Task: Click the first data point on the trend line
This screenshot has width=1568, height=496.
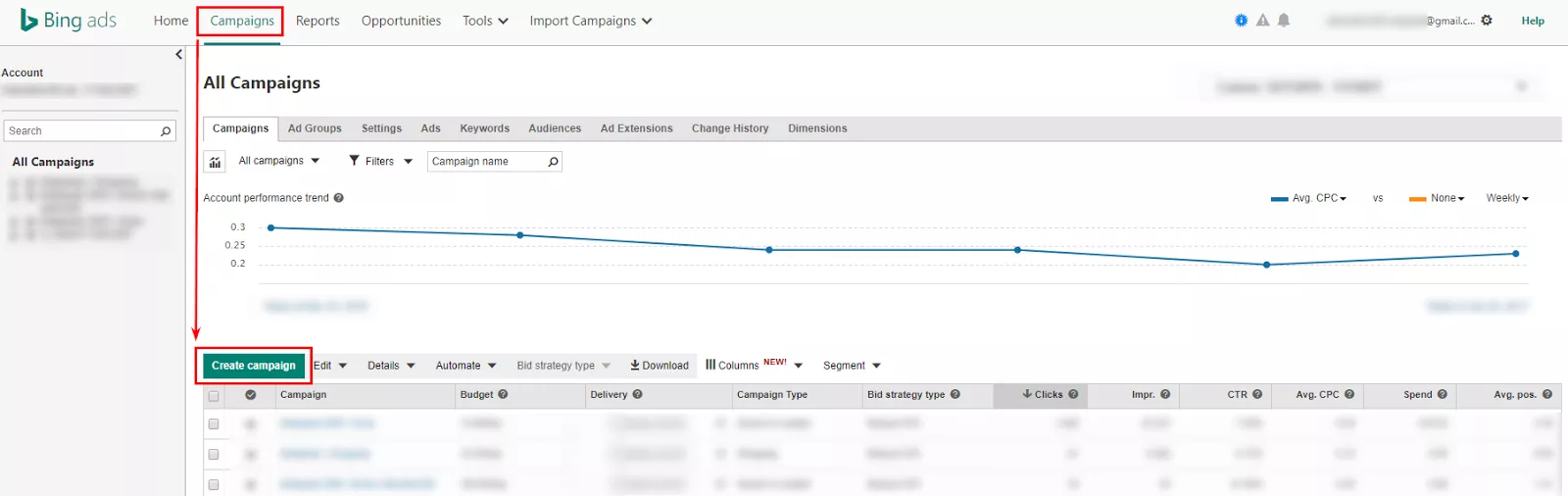Action: (x=271, y=228)
